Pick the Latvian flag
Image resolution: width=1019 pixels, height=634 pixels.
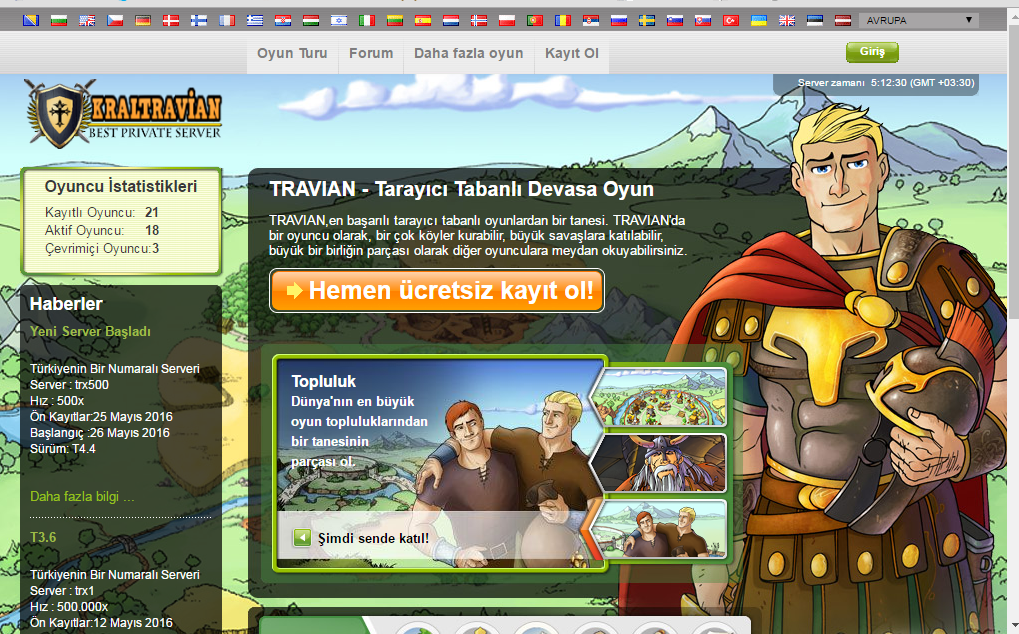843,21
